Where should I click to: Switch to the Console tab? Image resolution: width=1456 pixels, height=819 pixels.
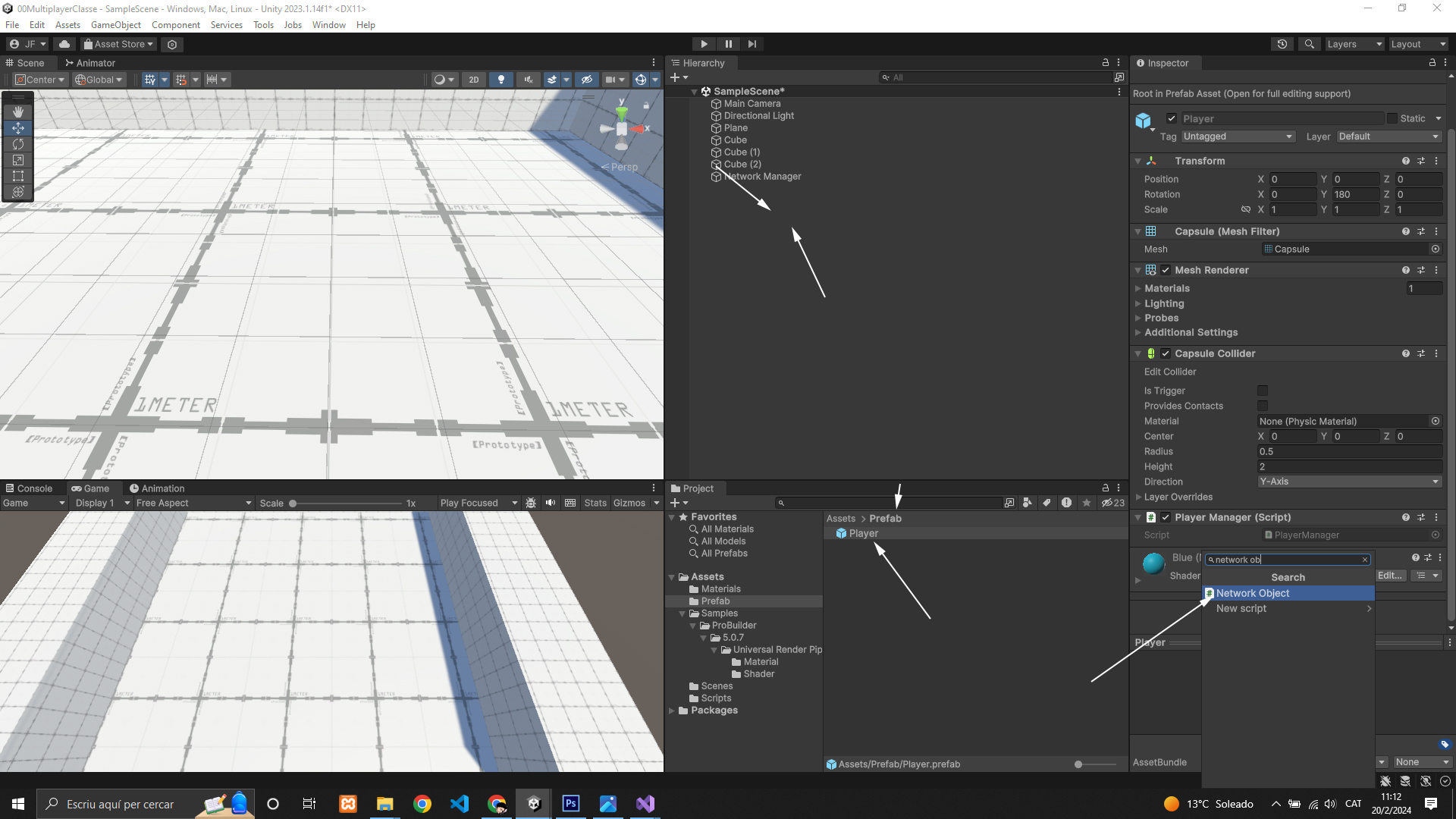(x=30, y=488)
